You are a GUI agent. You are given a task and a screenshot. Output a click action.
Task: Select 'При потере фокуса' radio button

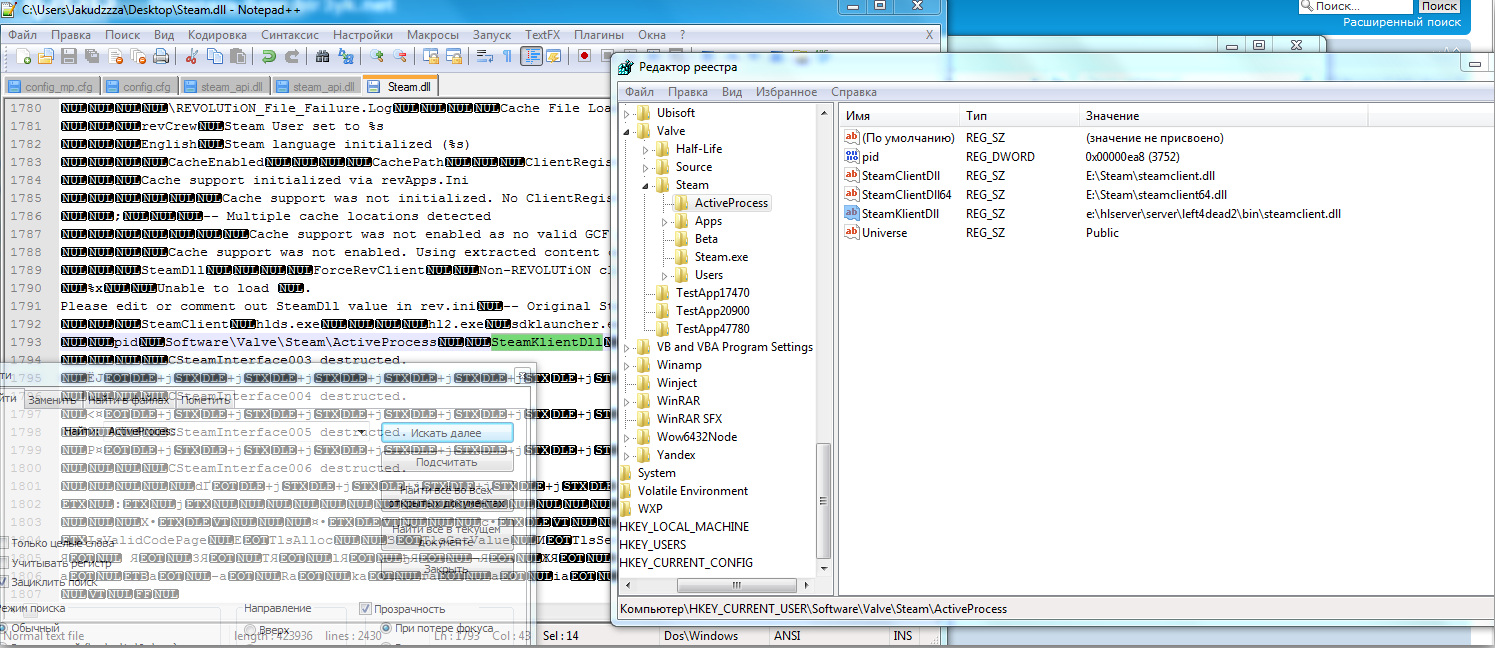pos(385,628)
